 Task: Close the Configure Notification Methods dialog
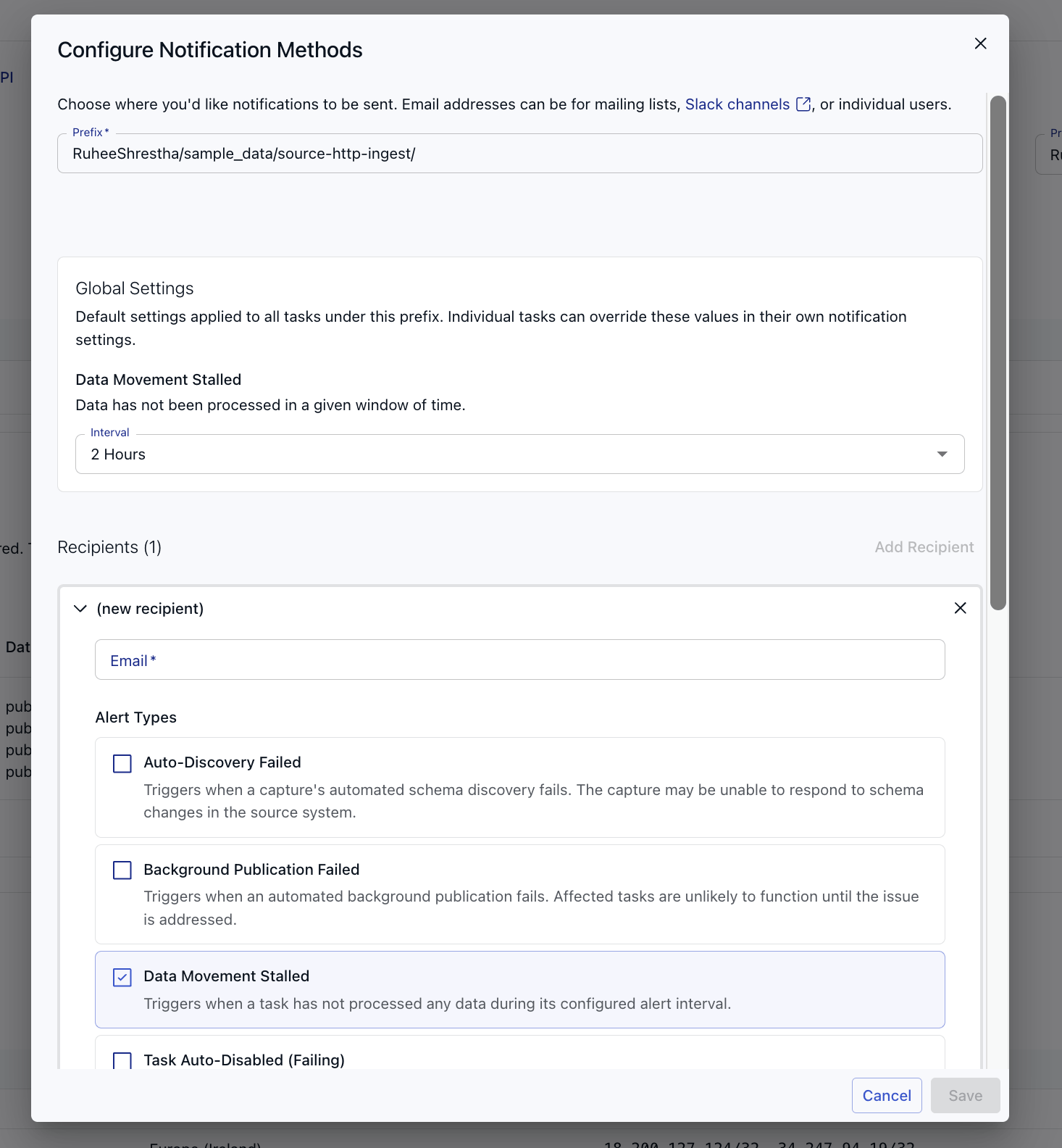[980, 43]
